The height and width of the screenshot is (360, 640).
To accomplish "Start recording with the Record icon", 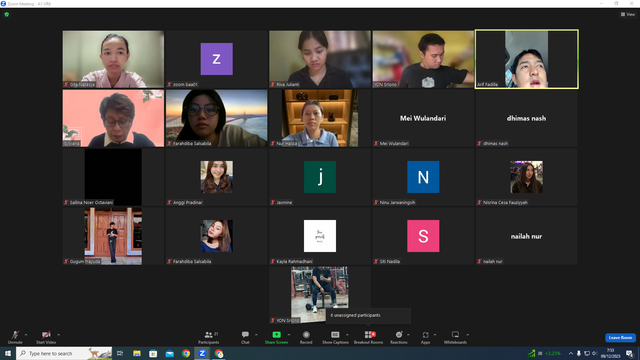I will [306, 337].
